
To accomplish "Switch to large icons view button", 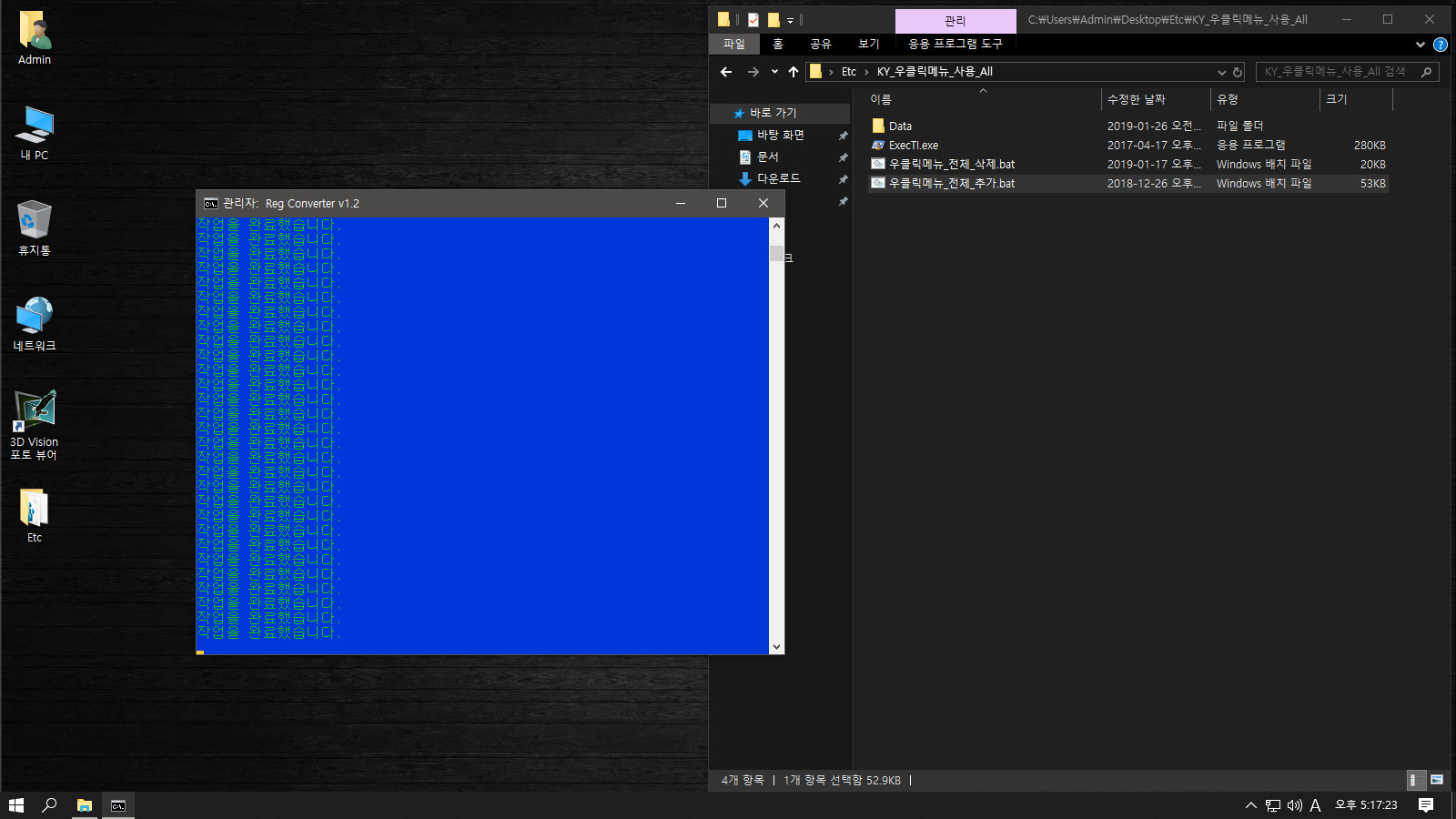I will [1437, 780].
